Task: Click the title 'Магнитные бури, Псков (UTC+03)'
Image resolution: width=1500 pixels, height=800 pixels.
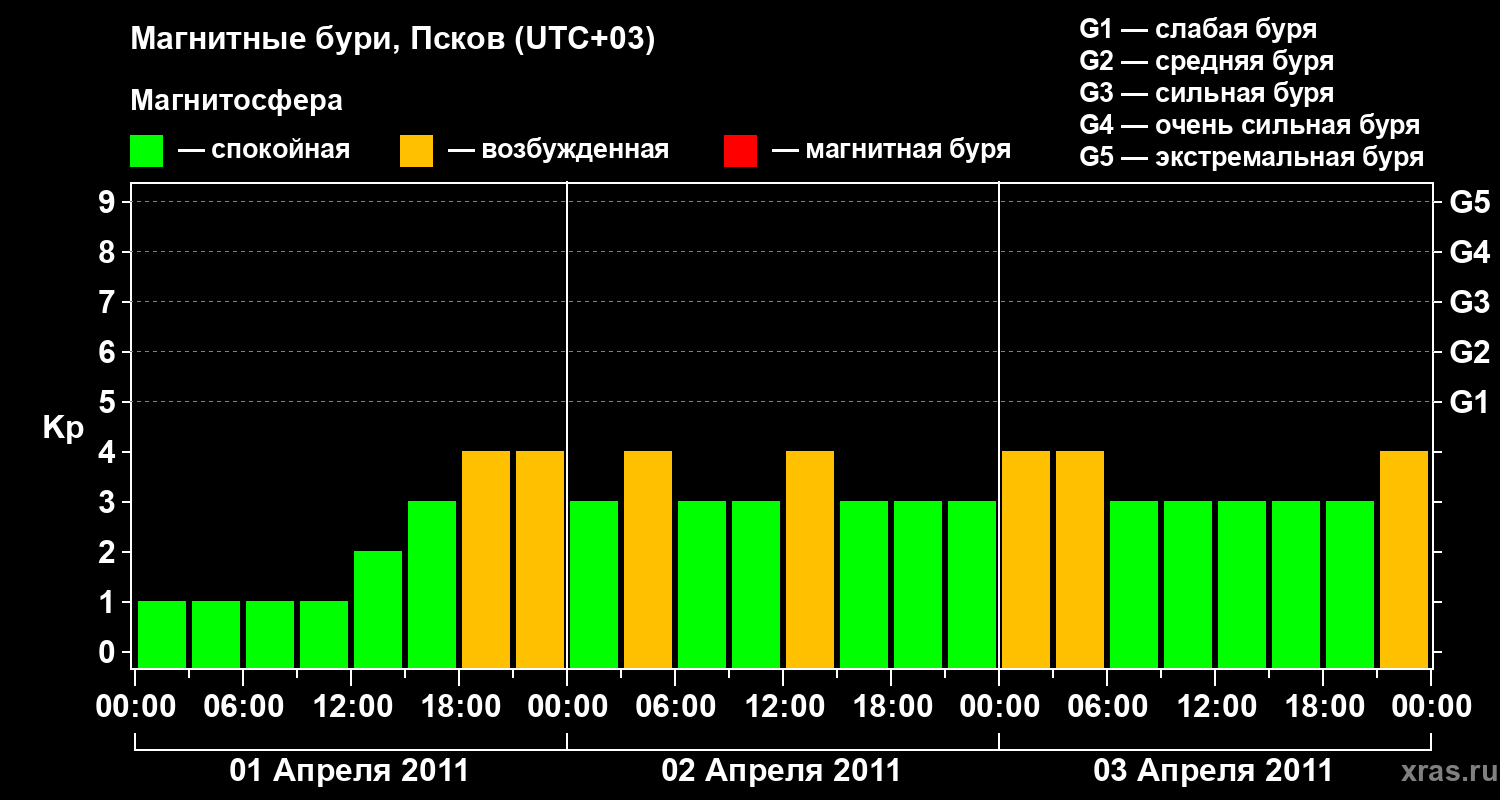Action: [x=393, y=41]
